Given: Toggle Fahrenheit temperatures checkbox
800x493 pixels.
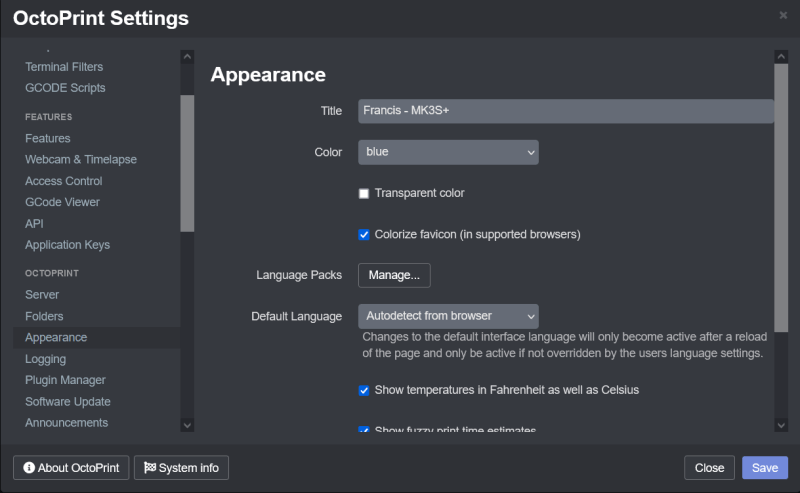Looking at the screenshot, I should [364, 390].
